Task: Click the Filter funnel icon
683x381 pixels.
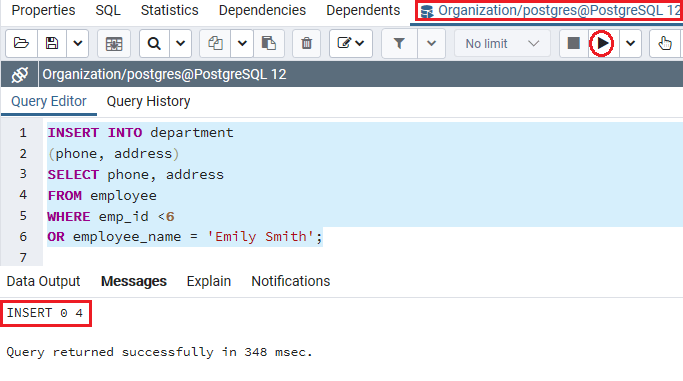Action: (x=399, y=44)
